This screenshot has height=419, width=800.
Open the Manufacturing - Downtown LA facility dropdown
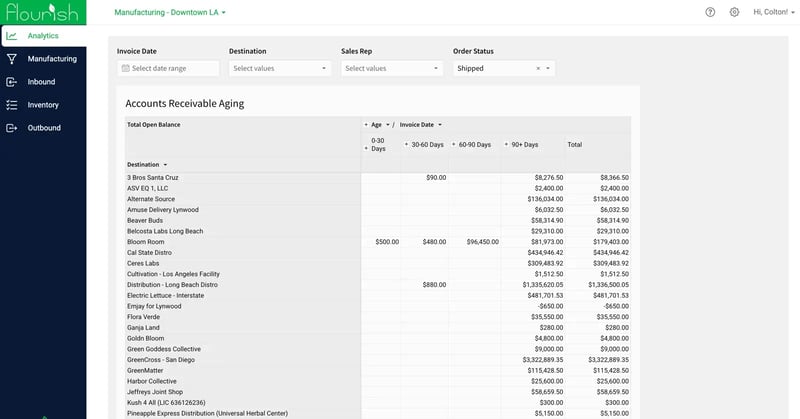(170, 12)
